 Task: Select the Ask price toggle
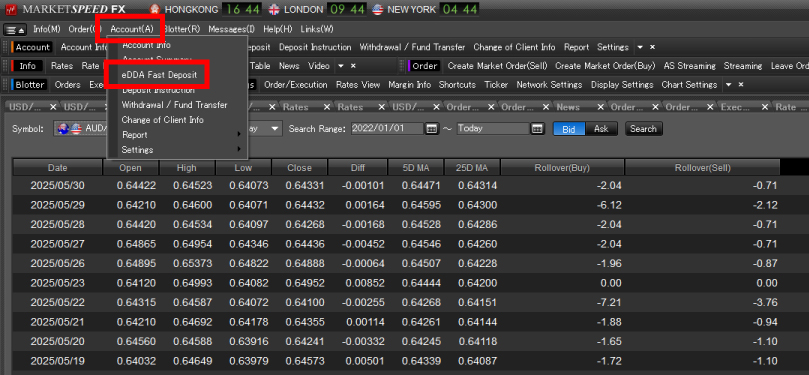(x=601, y=129)
